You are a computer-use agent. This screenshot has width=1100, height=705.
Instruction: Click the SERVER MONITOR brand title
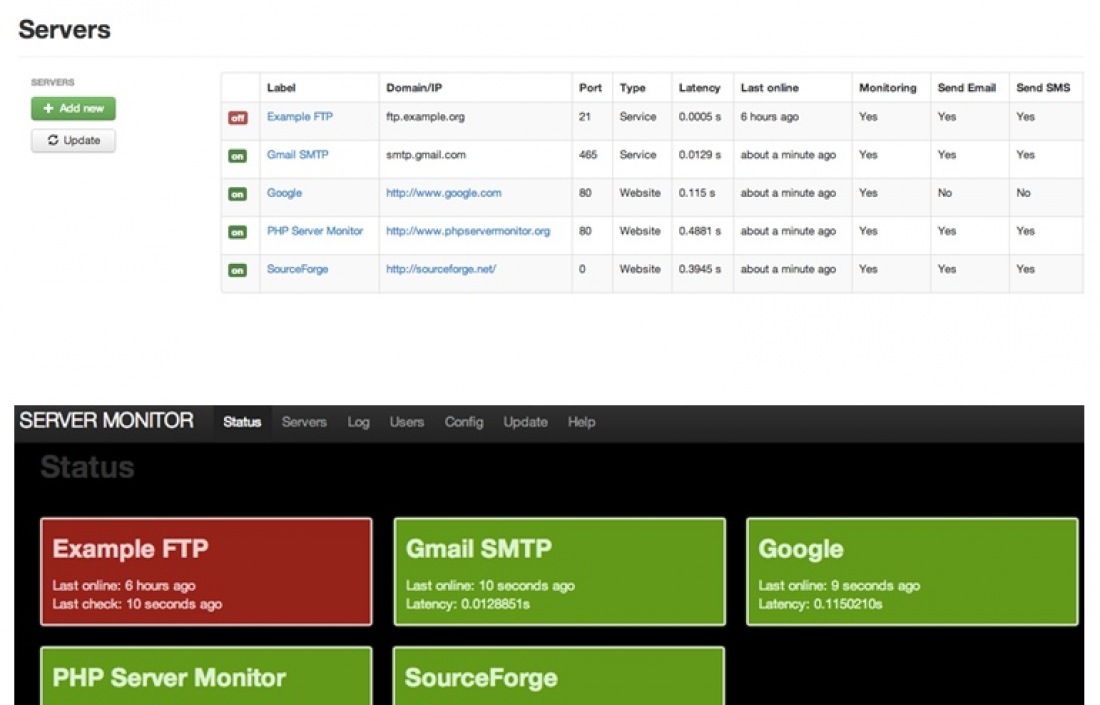107,421
